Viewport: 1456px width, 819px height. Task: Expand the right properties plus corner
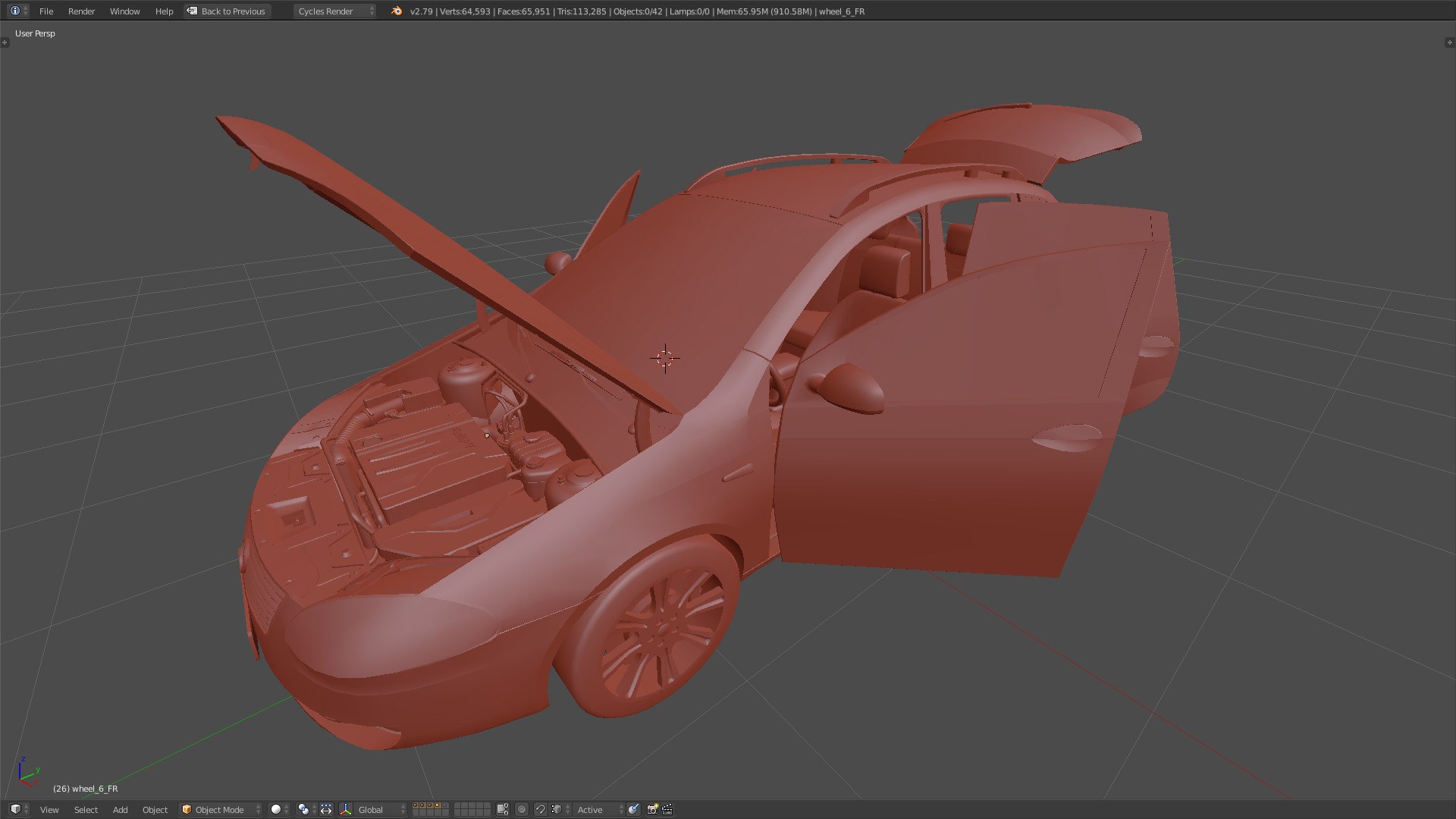click(x=1450, y=42)
